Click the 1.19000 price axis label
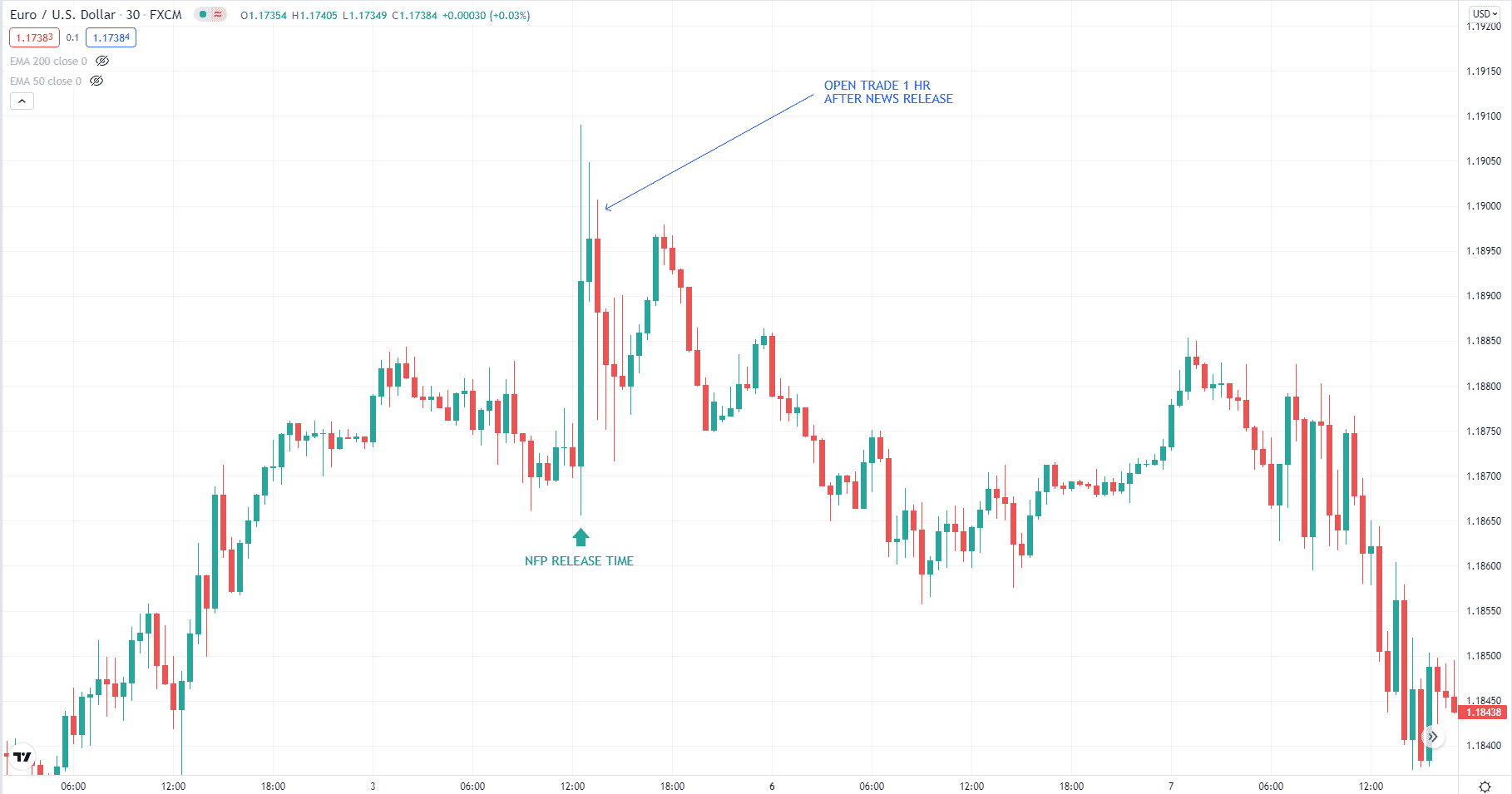1512x794 pixels. [x=1483, y=205]
